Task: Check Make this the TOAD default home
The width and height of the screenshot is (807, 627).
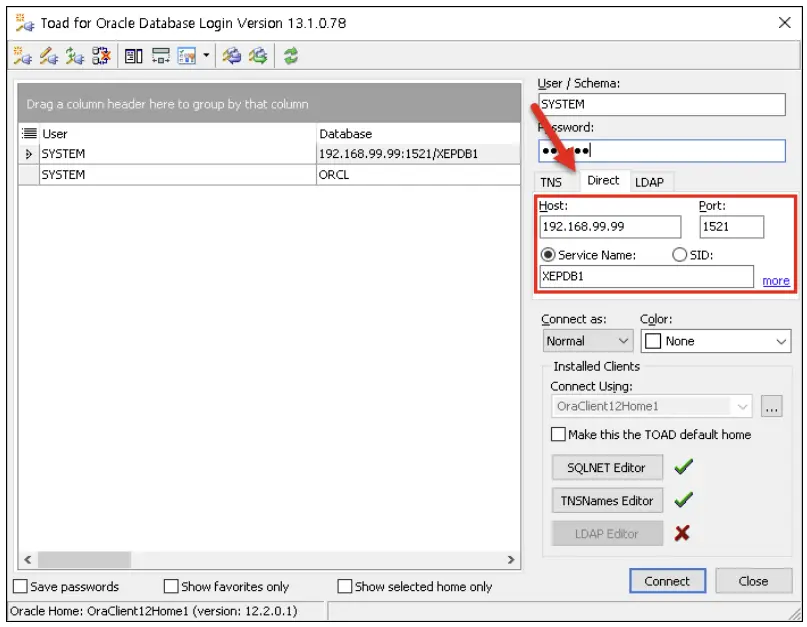Action: coord(558,434)
